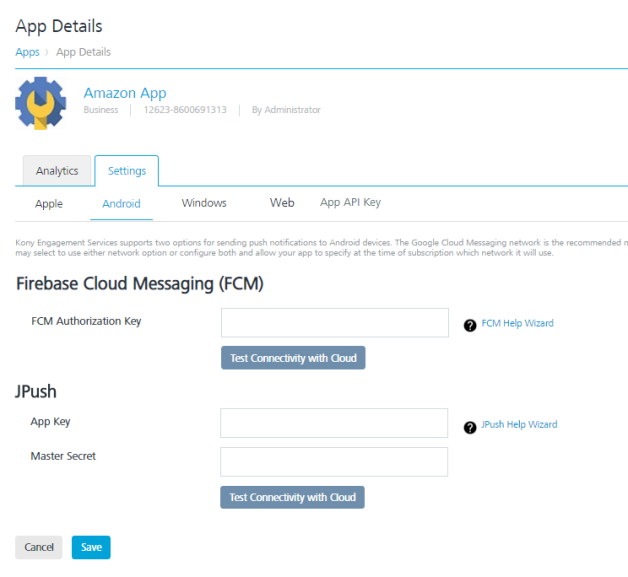This screenshot has height=577, width=628.
Task: Open the App API Key tab
Action: pos(350,202)
